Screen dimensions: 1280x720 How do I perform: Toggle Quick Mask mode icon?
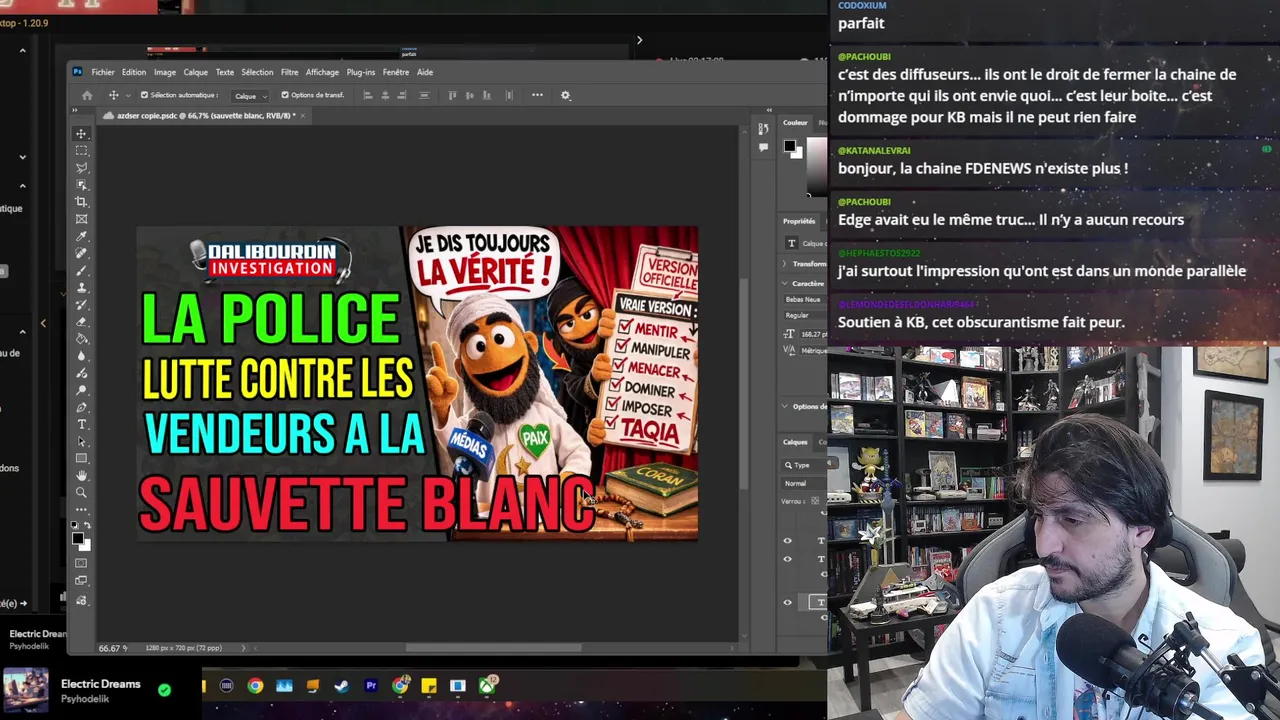point(82,563)
